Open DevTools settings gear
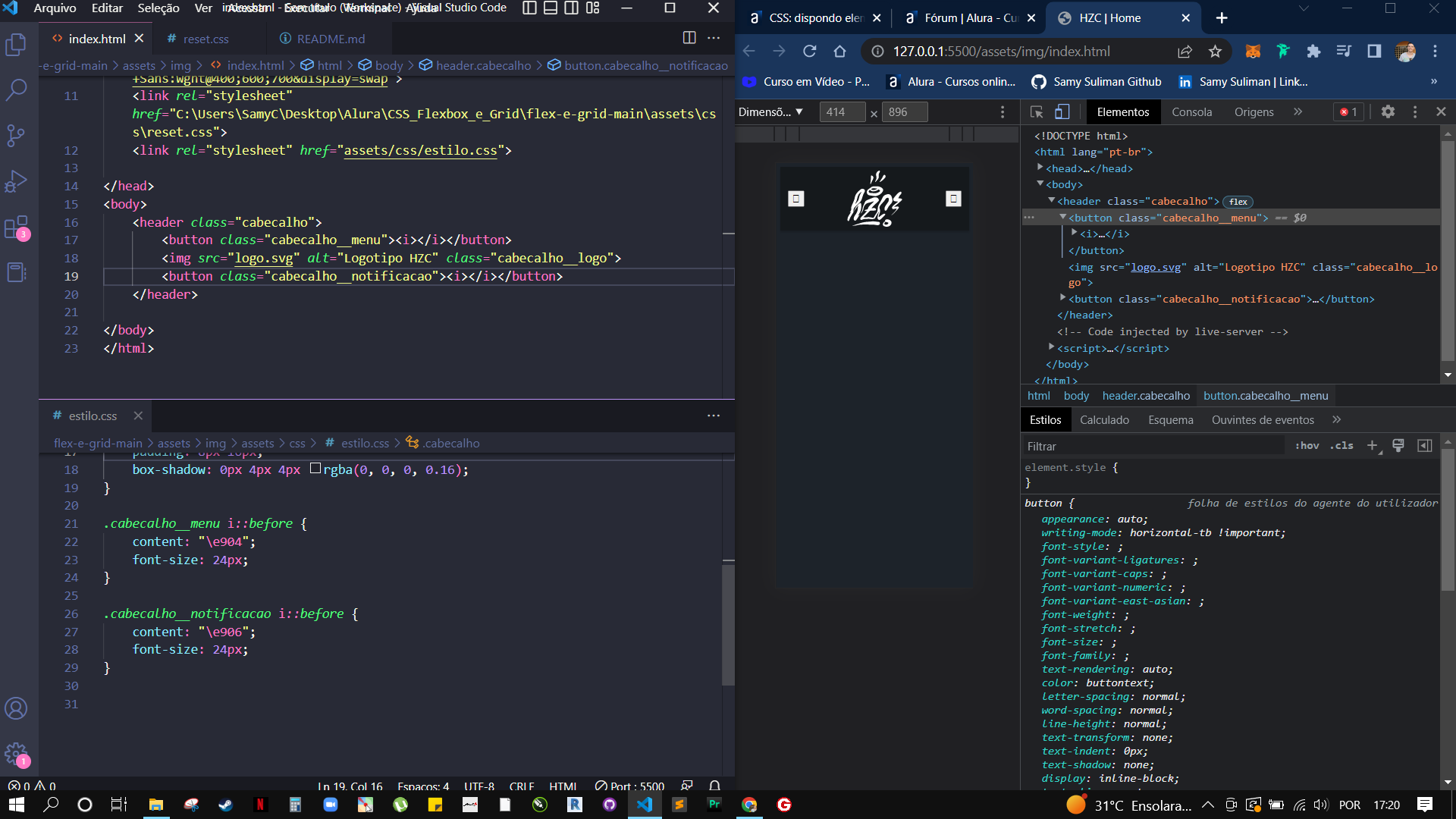This screenshot has width=1456, height=819. 1388,112
